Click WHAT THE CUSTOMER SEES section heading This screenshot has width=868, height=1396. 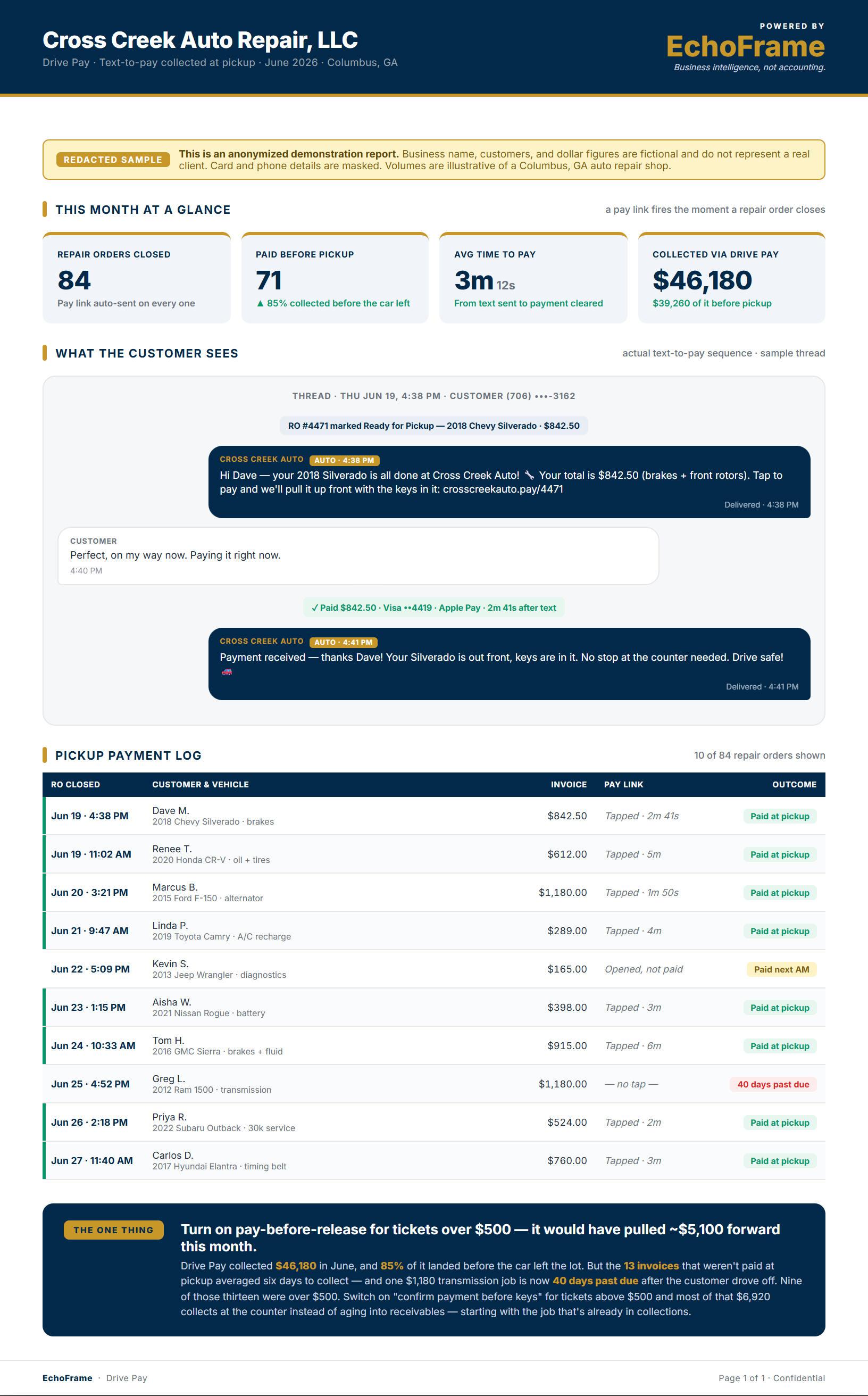tap(146, 353)
